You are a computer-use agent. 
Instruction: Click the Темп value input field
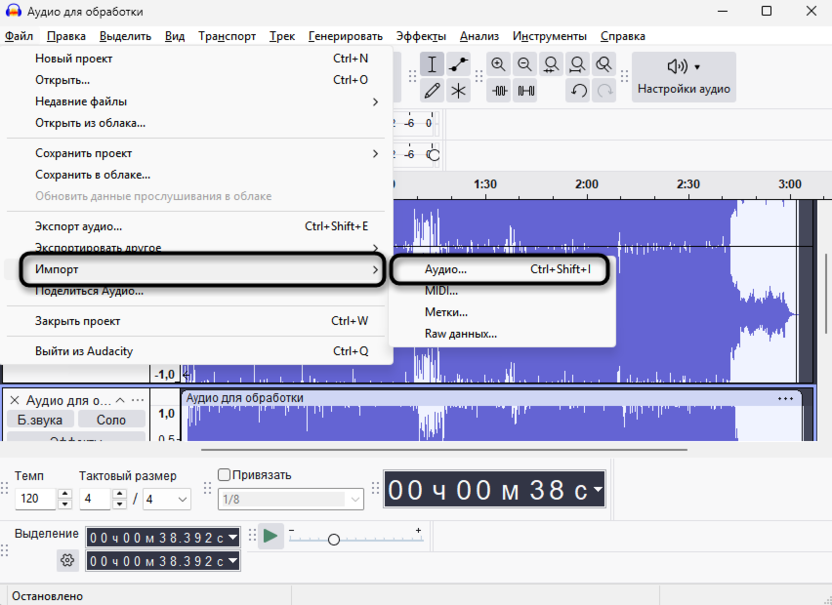pos(36,499)
